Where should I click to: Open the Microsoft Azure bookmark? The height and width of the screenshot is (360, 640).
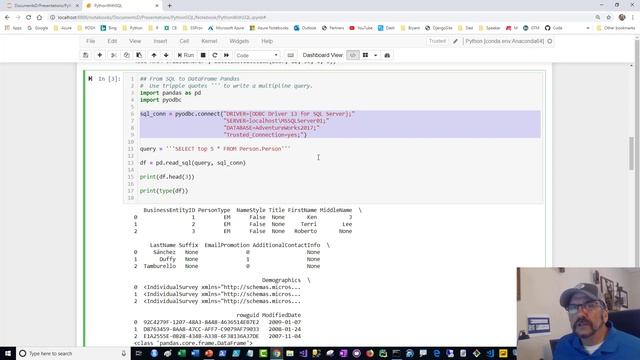(225, 28)
